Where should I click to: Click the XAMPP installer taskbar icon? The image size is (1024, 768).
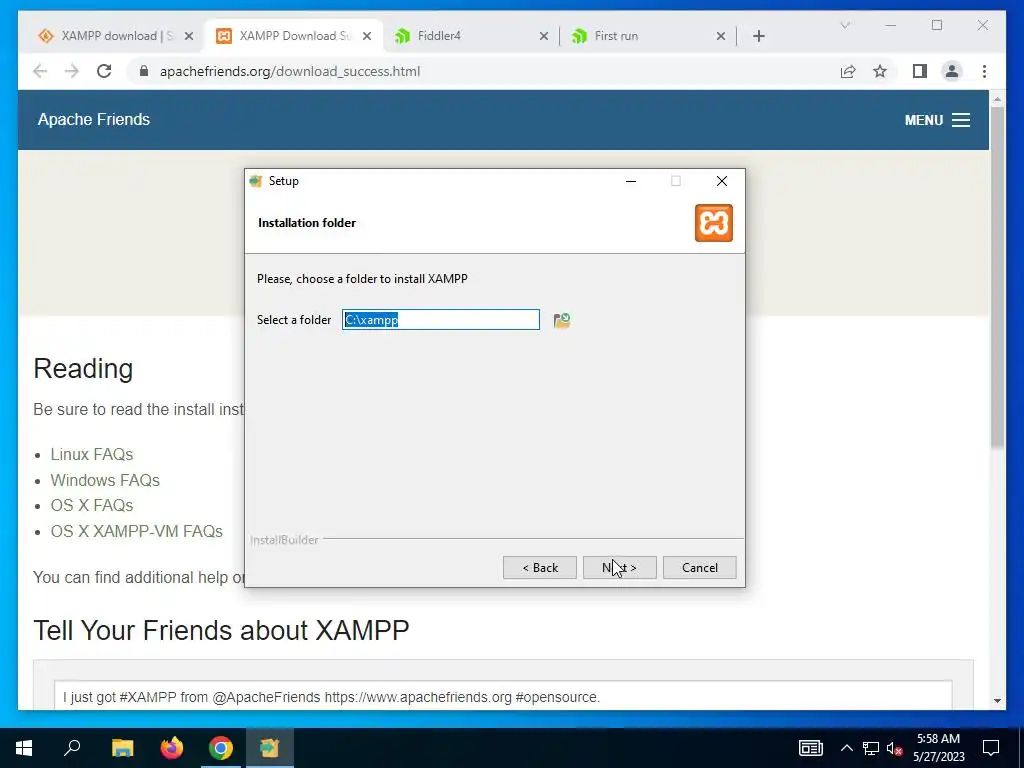pyautogui.click(x=269, y=748)
